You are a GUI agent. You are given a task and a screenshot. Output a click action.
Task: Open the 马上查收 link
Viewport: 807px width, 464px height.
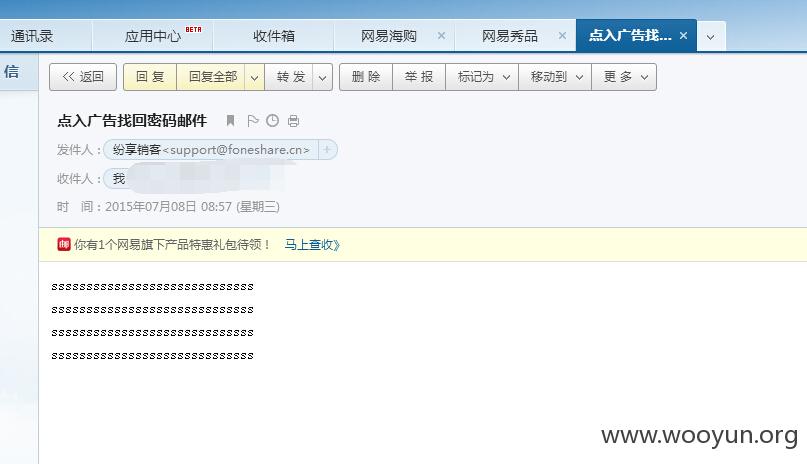[312, 244]
